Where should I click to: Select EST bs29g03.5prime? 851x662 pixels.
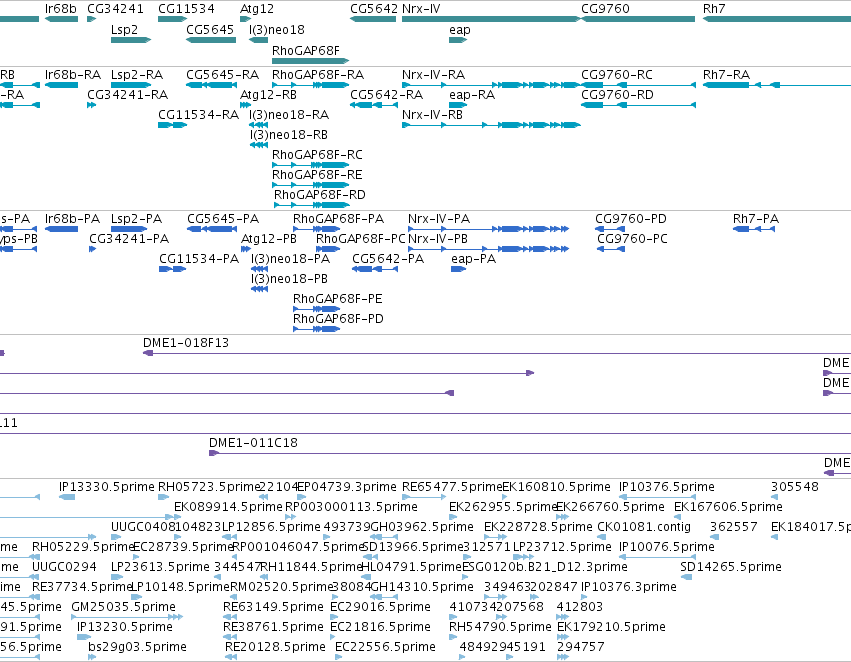pyautogui.click(x=137, y=647)
